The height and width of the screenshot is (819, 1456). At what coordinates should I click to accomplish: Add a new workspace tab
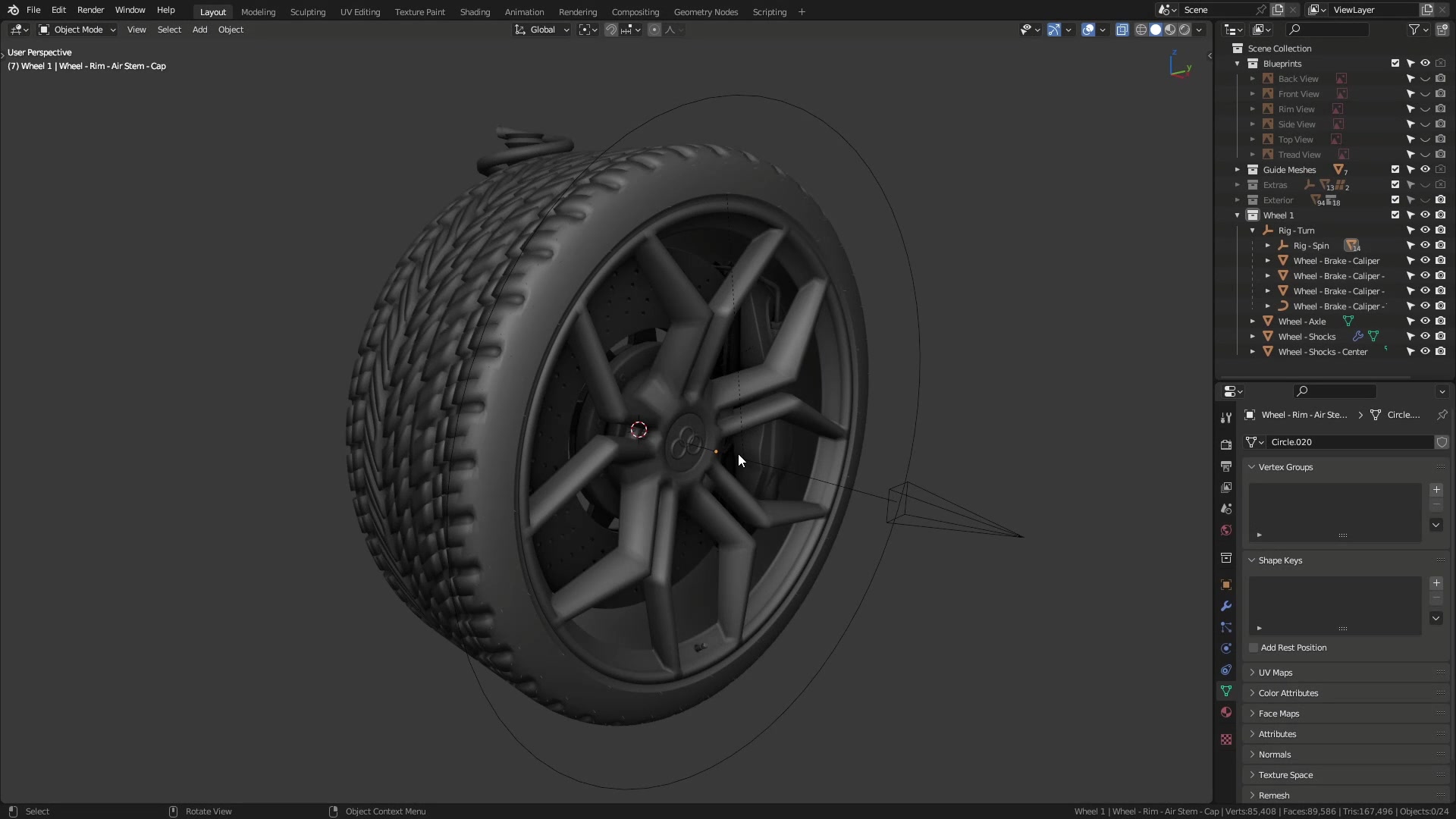pyautogui.click(x=802, y=11)
